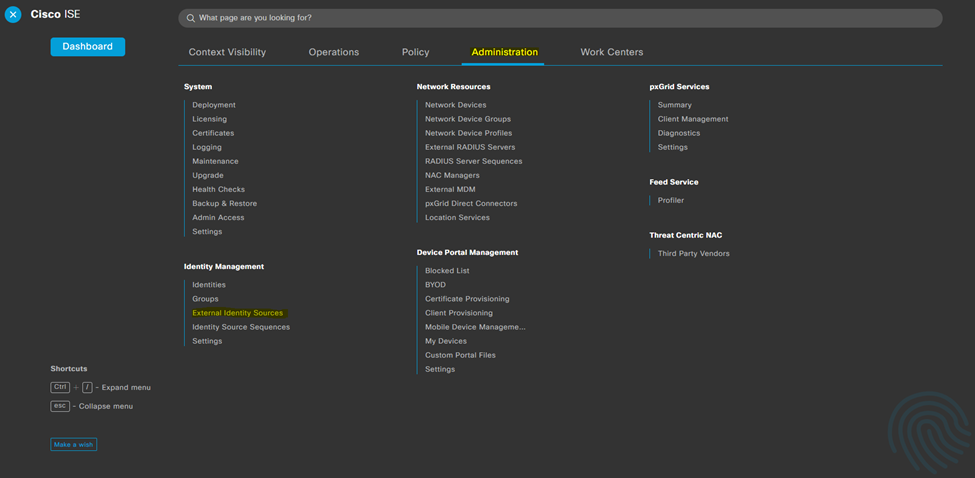Select External RADIUS Servers
Screen dimensions: 975x478
click(470, 147)
